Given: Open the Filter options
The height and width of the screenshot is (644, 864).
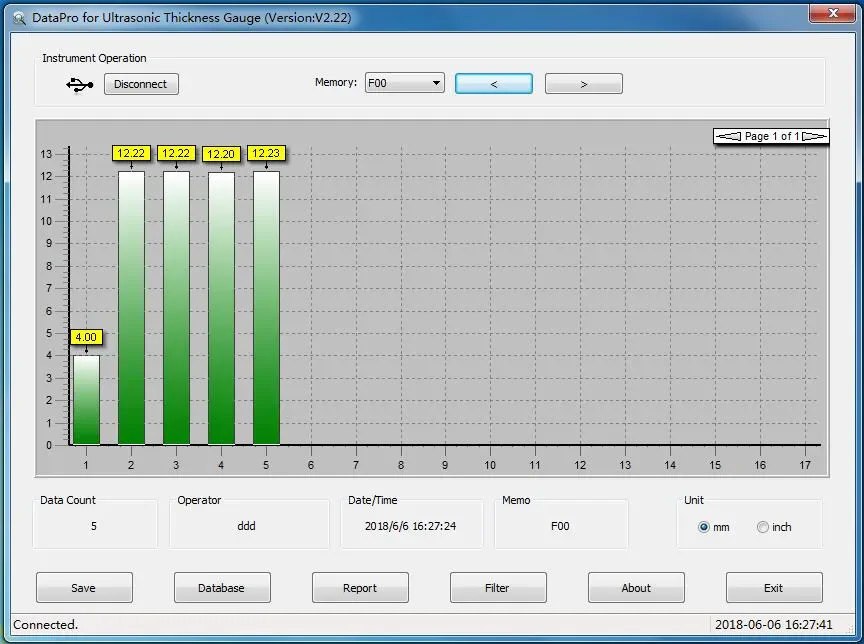Looking at the screenshot, I should coord(498,587).
